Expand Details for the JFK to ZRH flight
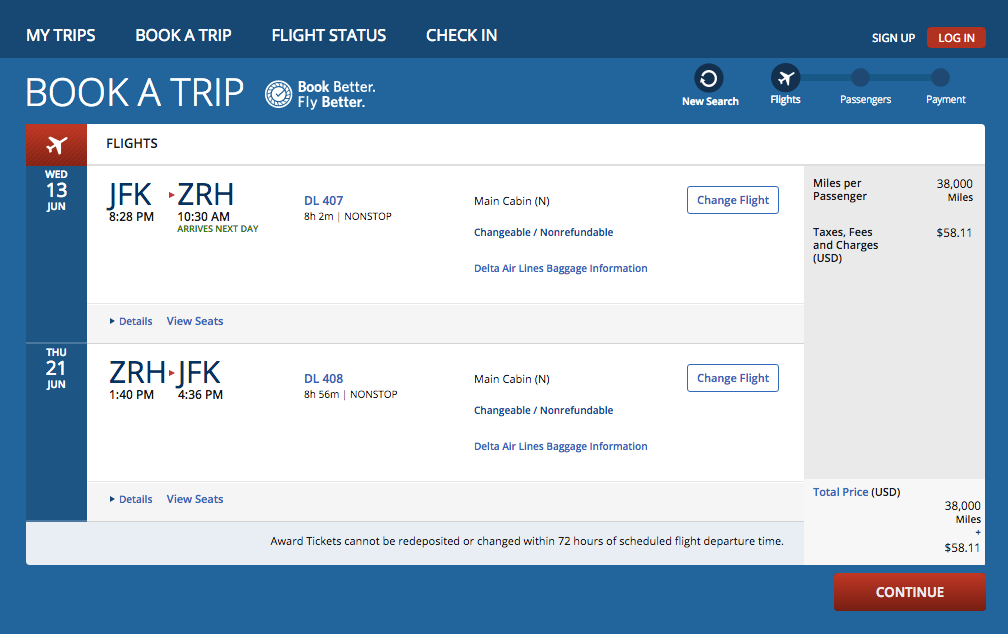The height and width of the screenshot is (634, 1008). pos(131,321)
